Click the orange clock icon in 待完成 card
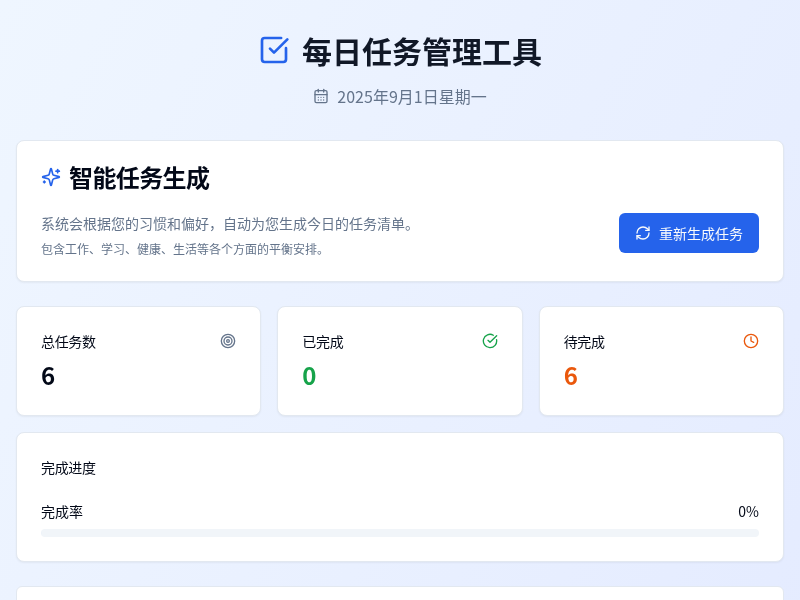The image size is (800, 600). 751,341
